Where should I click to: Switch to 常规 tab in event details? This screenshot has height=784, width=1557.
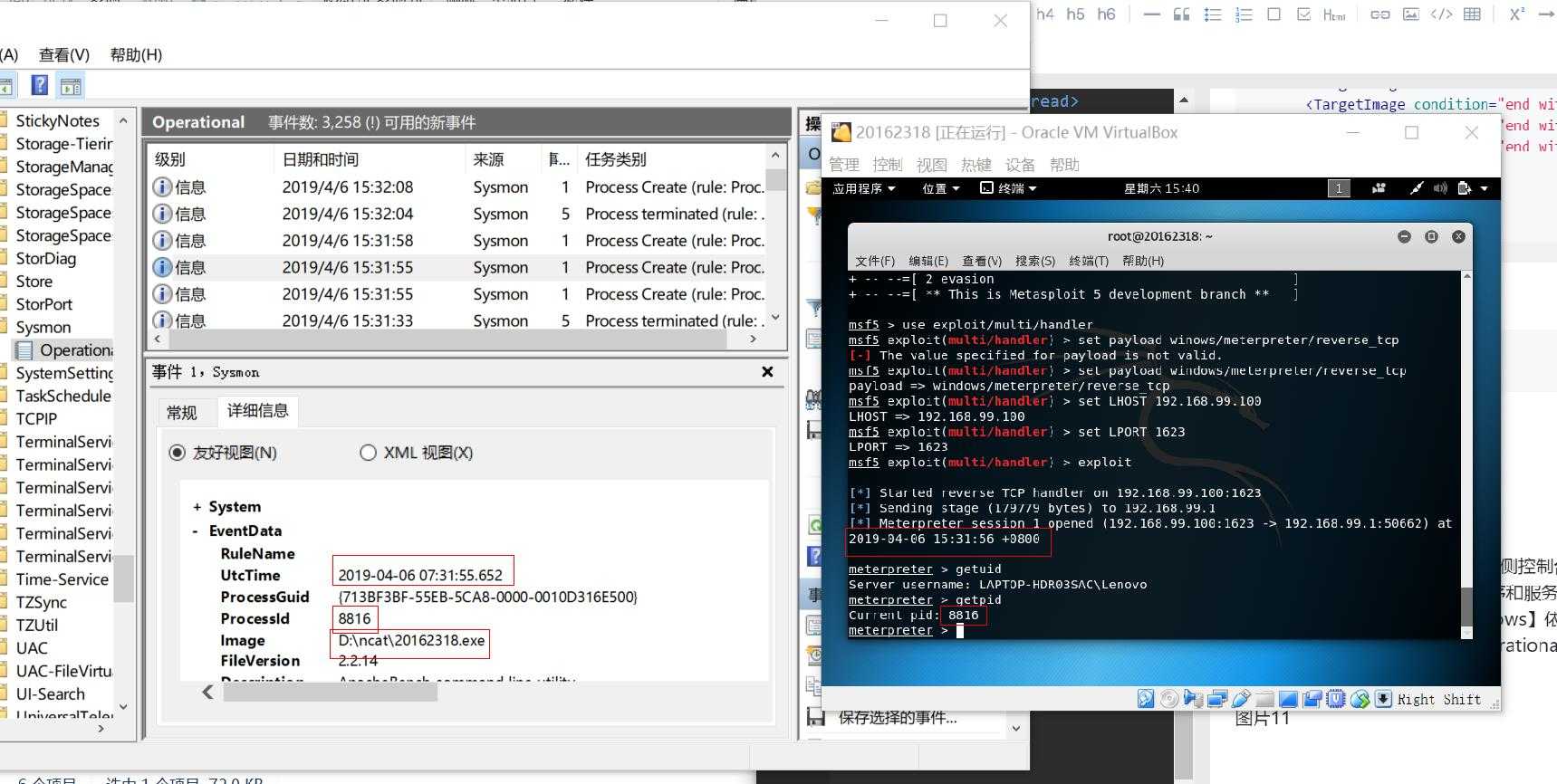(x=182, y=413)
